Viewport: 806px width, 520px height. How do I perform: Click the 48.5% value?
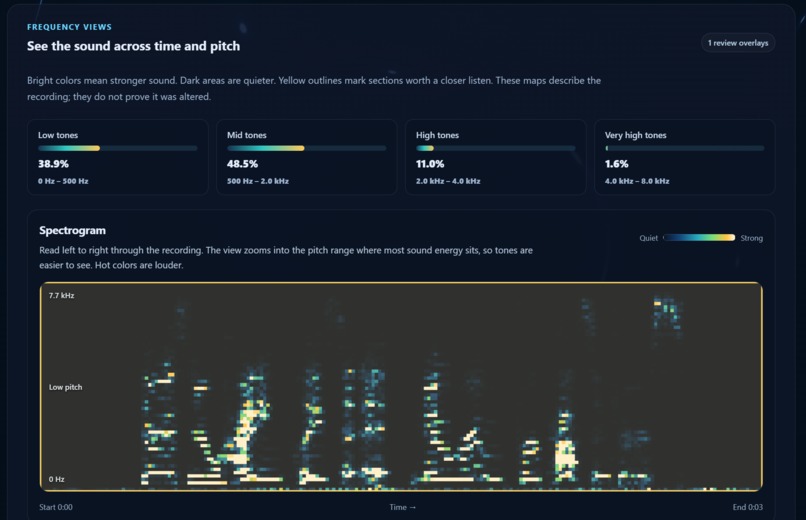(243, 164)
